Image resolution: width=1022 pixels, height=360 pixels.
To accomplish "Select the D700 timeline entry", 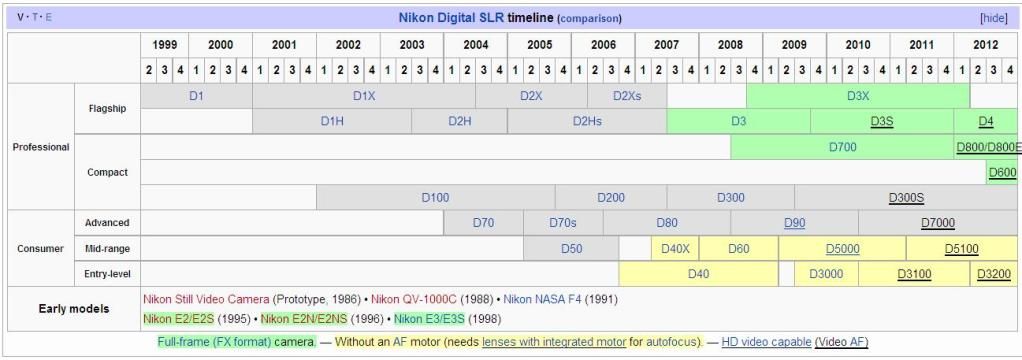I will (x=842, y=147).
